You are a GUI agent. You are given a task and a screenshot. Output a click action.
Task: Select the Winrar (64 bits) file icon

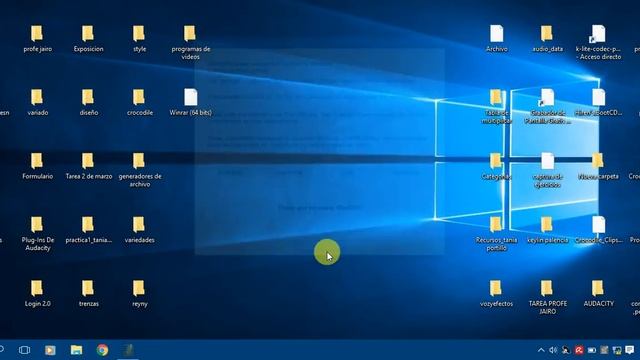190,97
